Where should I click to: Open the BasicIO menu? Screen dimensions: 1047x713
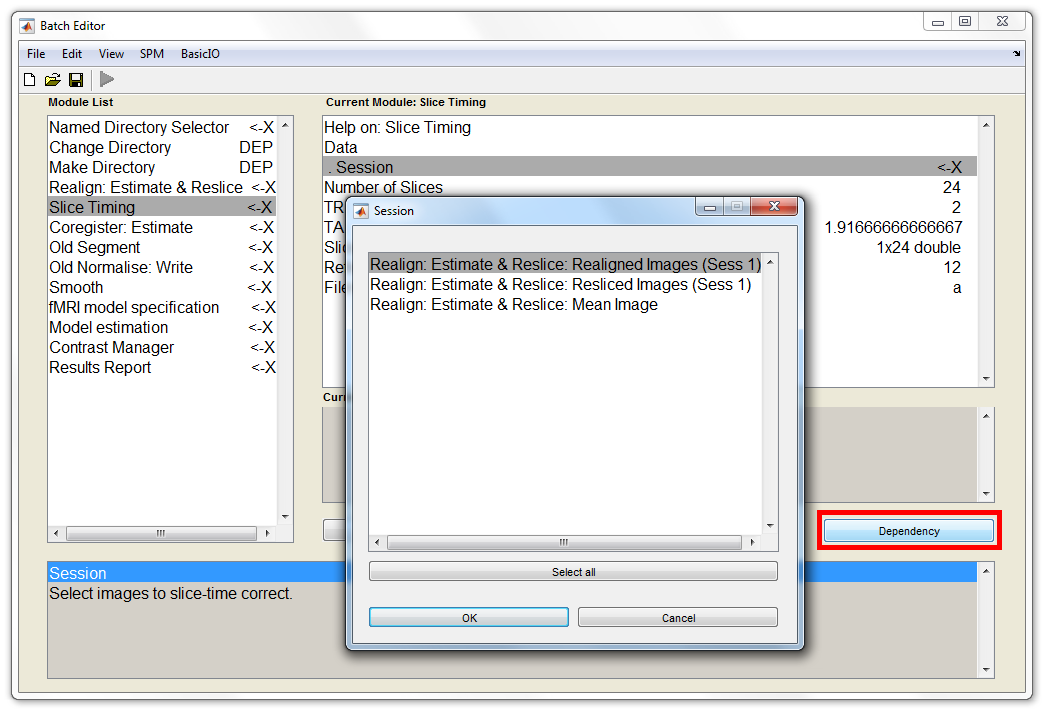[200, 54]
